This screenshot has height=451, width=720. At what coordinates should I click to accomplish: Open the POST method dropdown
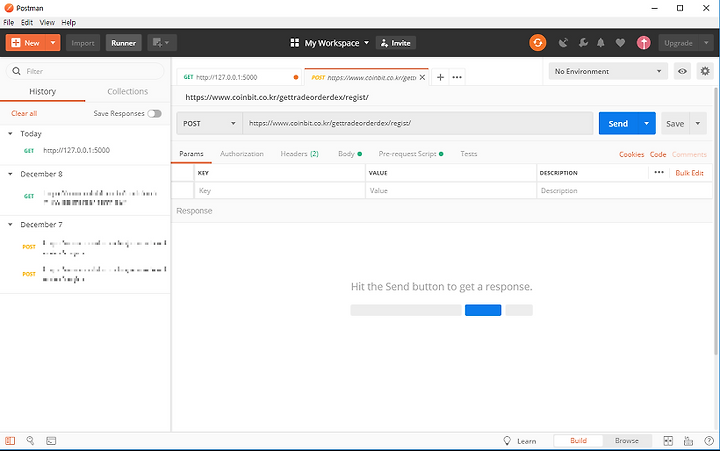pos(209,124)
